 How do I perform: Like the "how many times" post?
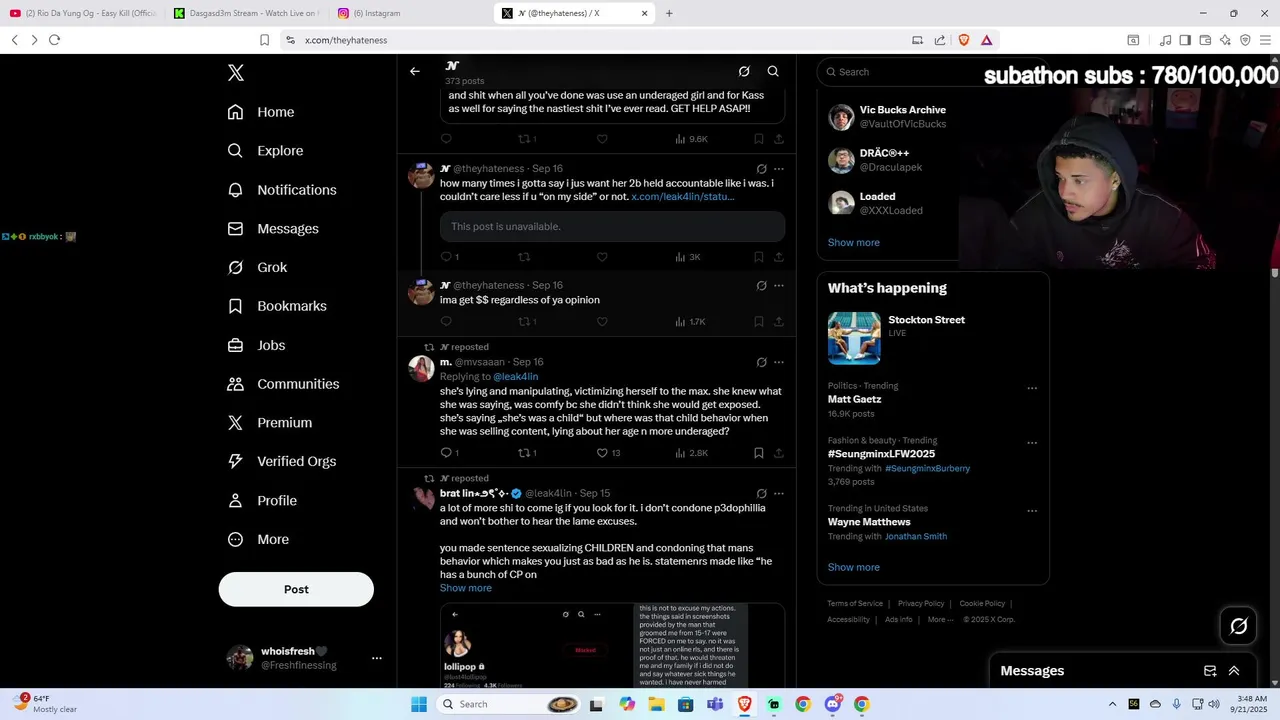[602, 257]
